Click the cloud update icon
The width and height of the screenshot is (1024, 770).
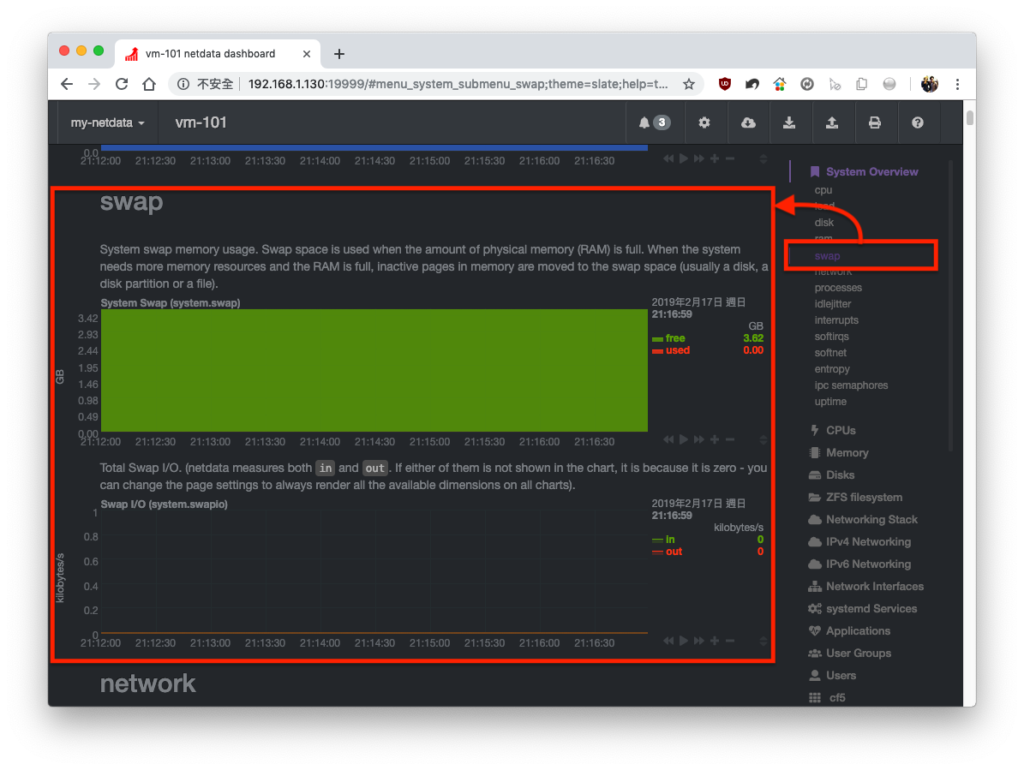(748, 123)
